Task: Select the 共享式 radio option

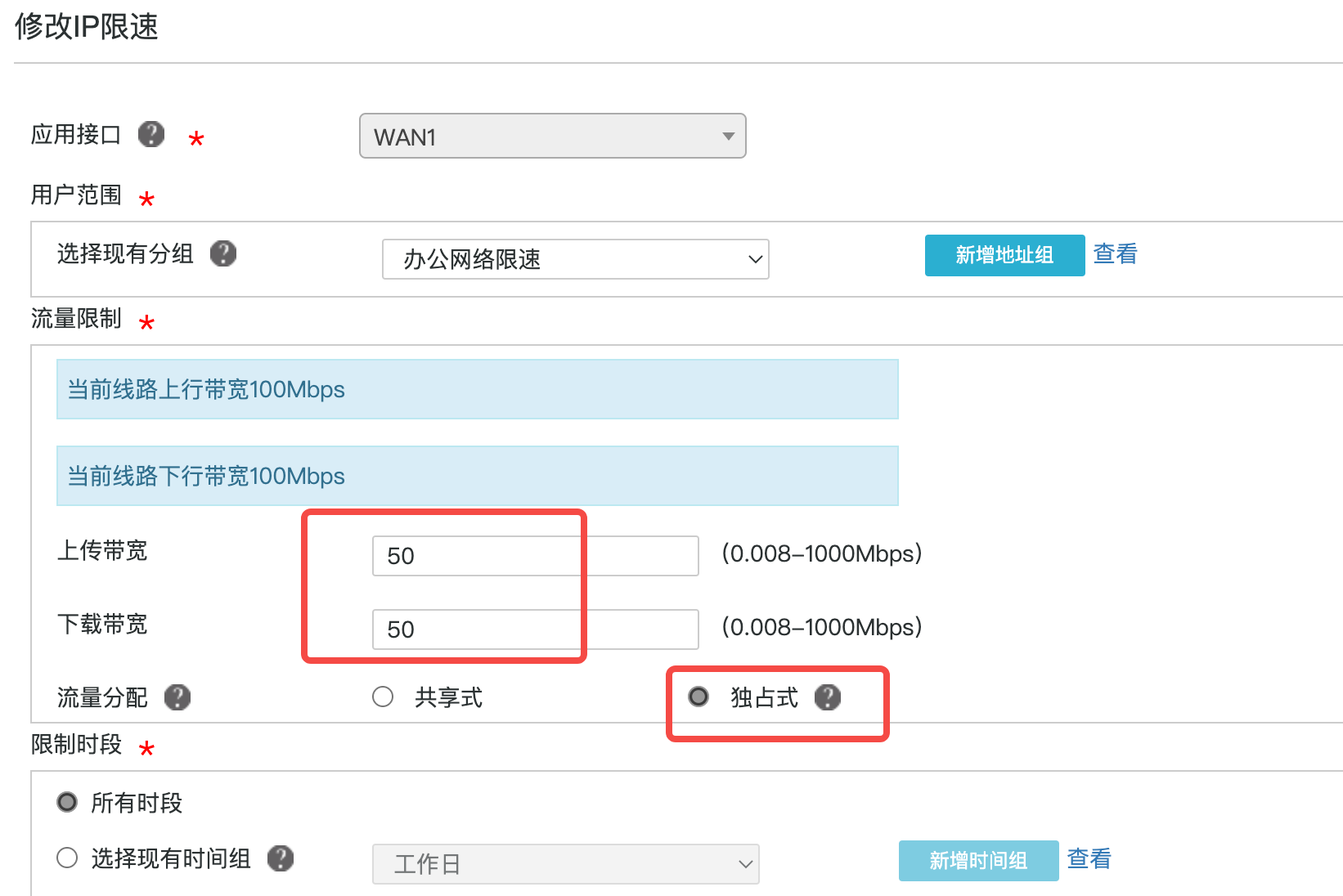Action: tap(383, 697)
